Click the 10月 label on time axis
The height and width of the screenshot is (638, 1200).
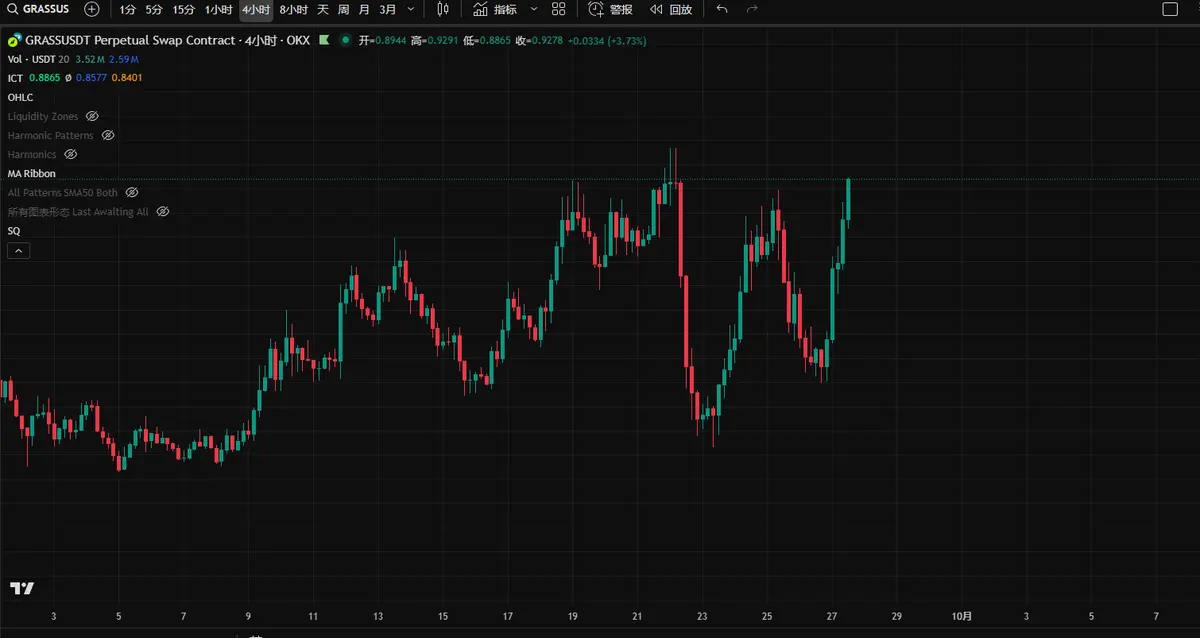960,616
